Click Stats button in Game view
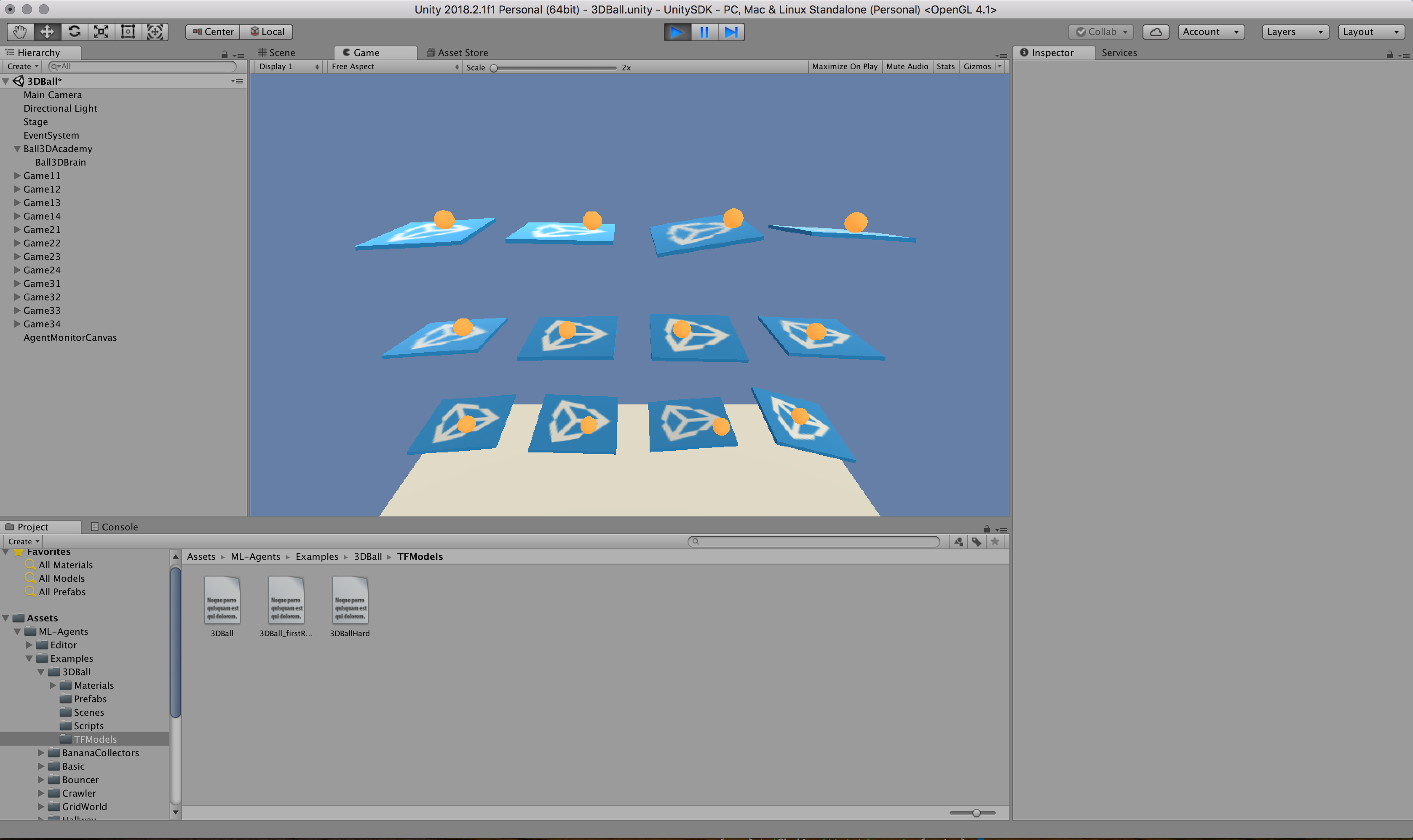This screenshot has width=1413, height=840. 945,66
